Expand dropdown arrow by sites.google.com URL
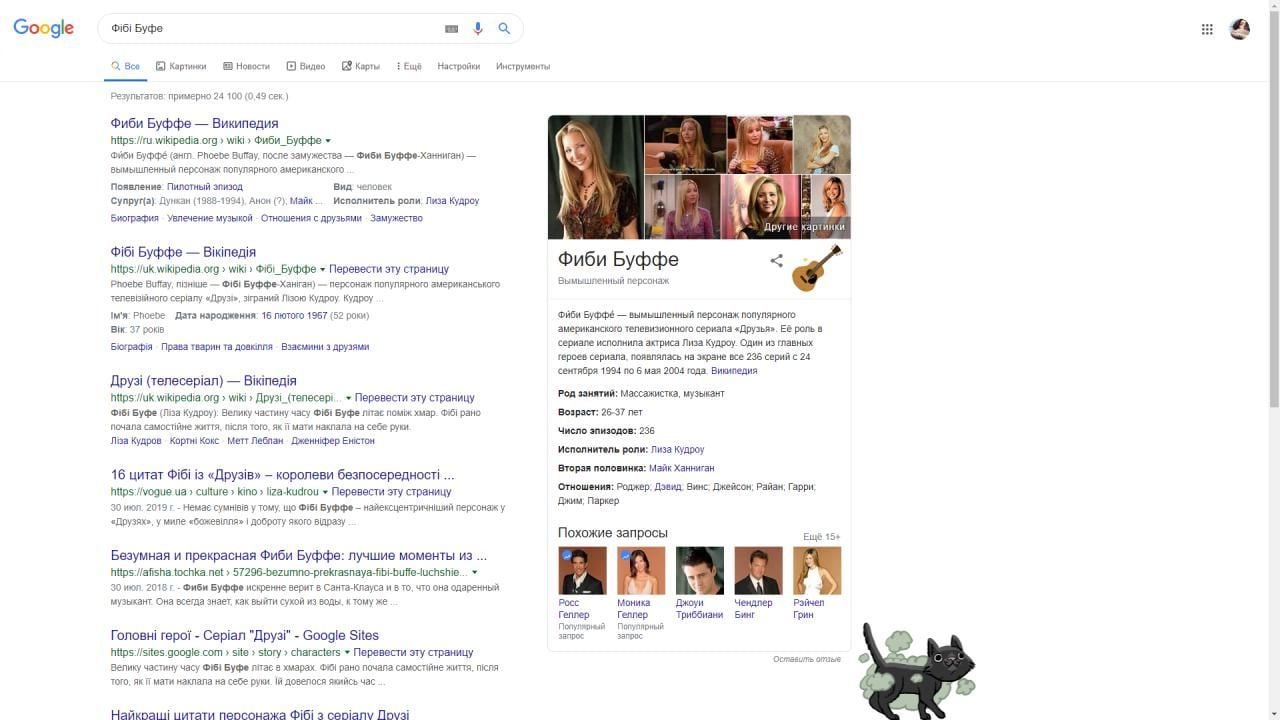1280x720 pixels. (347, 653)
